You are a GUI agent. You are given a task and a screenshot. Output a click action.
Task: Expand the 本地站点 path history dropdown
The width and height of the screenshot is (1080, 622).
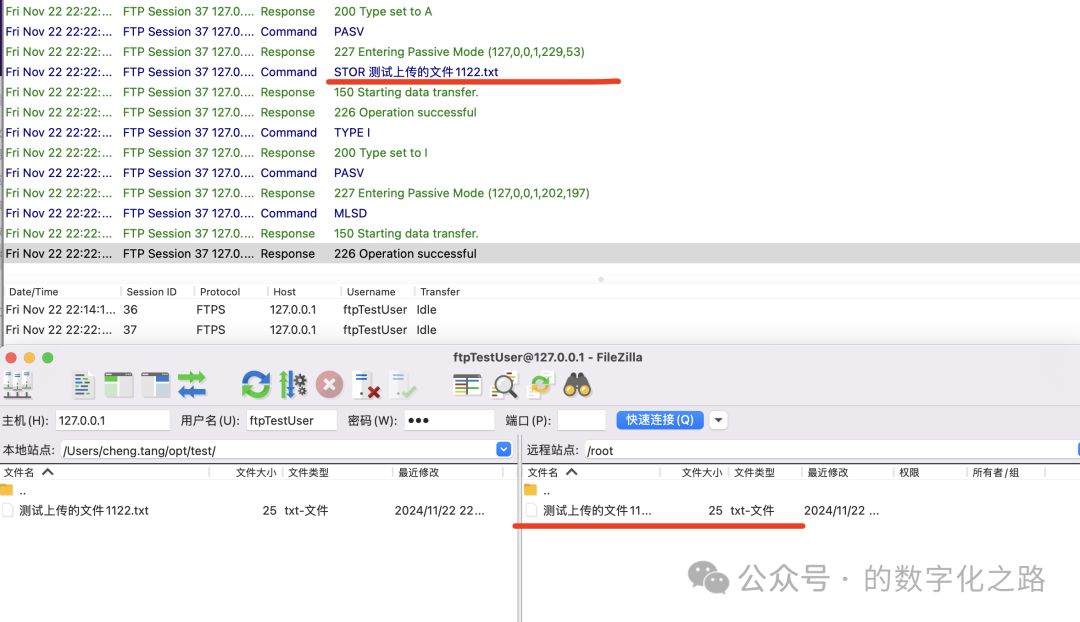[503, 449]
